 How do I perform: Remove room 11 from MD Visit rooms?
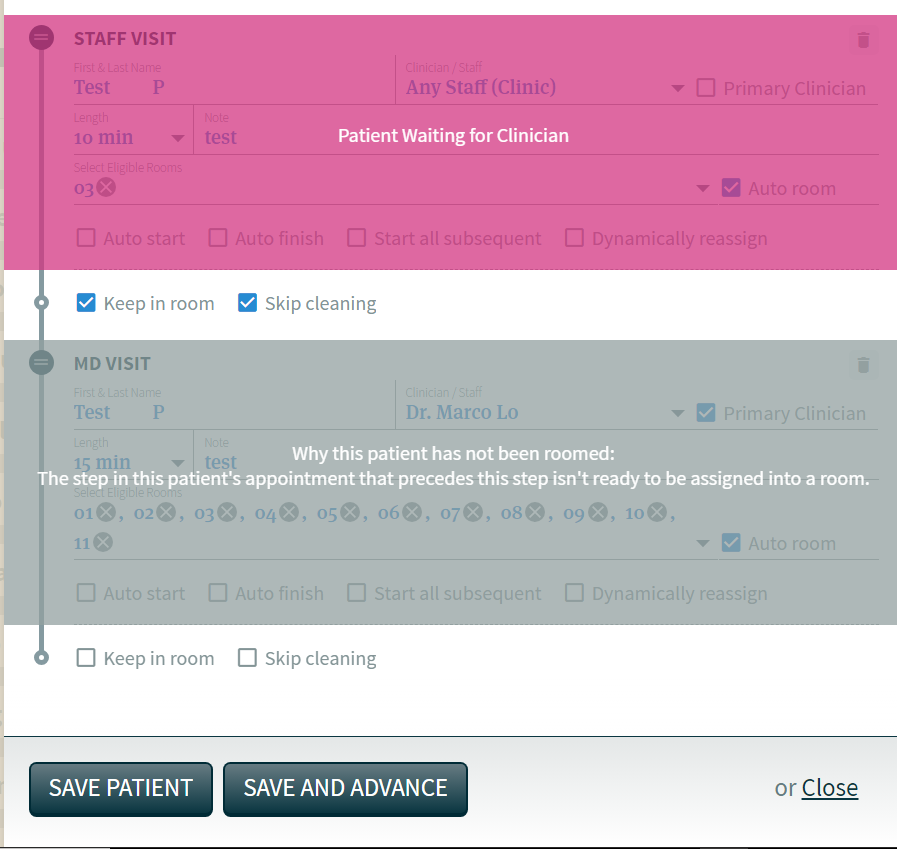(103, 542)
